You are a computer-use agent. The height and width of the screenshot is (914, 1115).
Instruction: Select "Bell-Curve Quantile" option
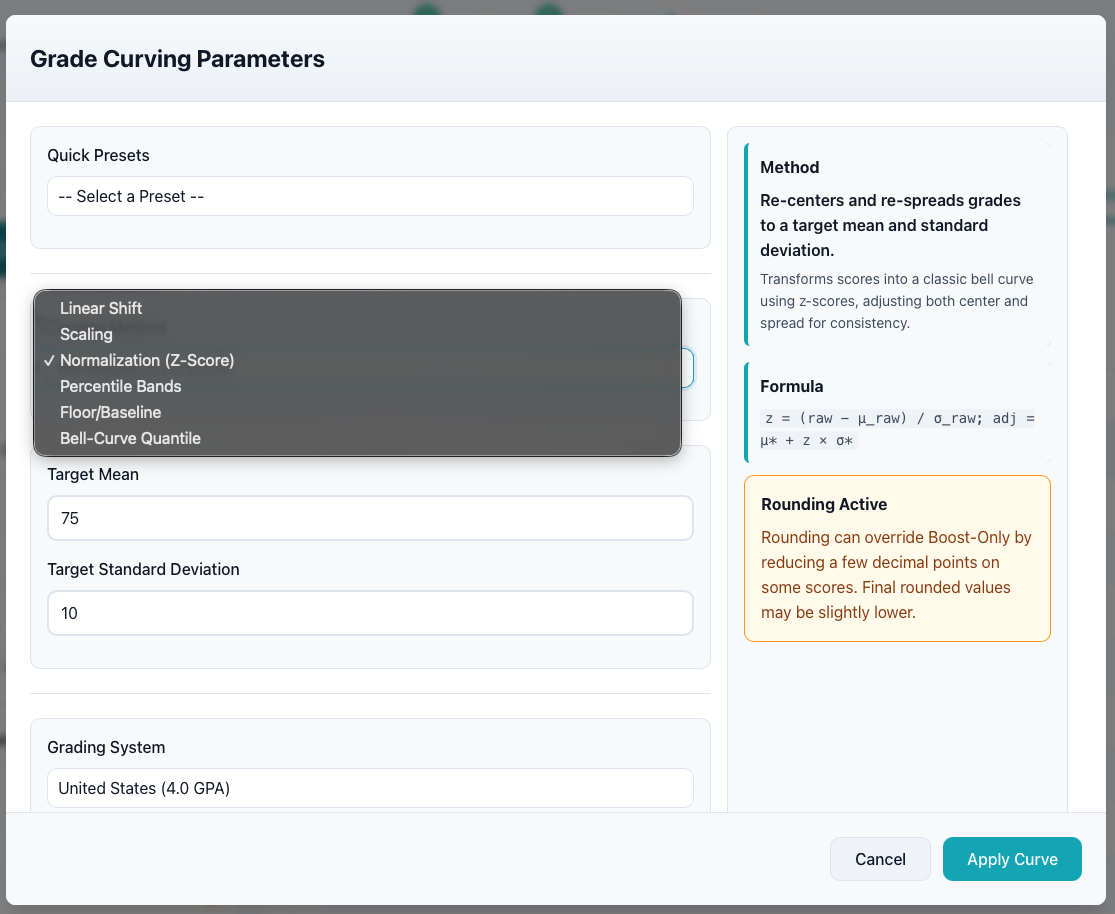click(x=130, y=438)
